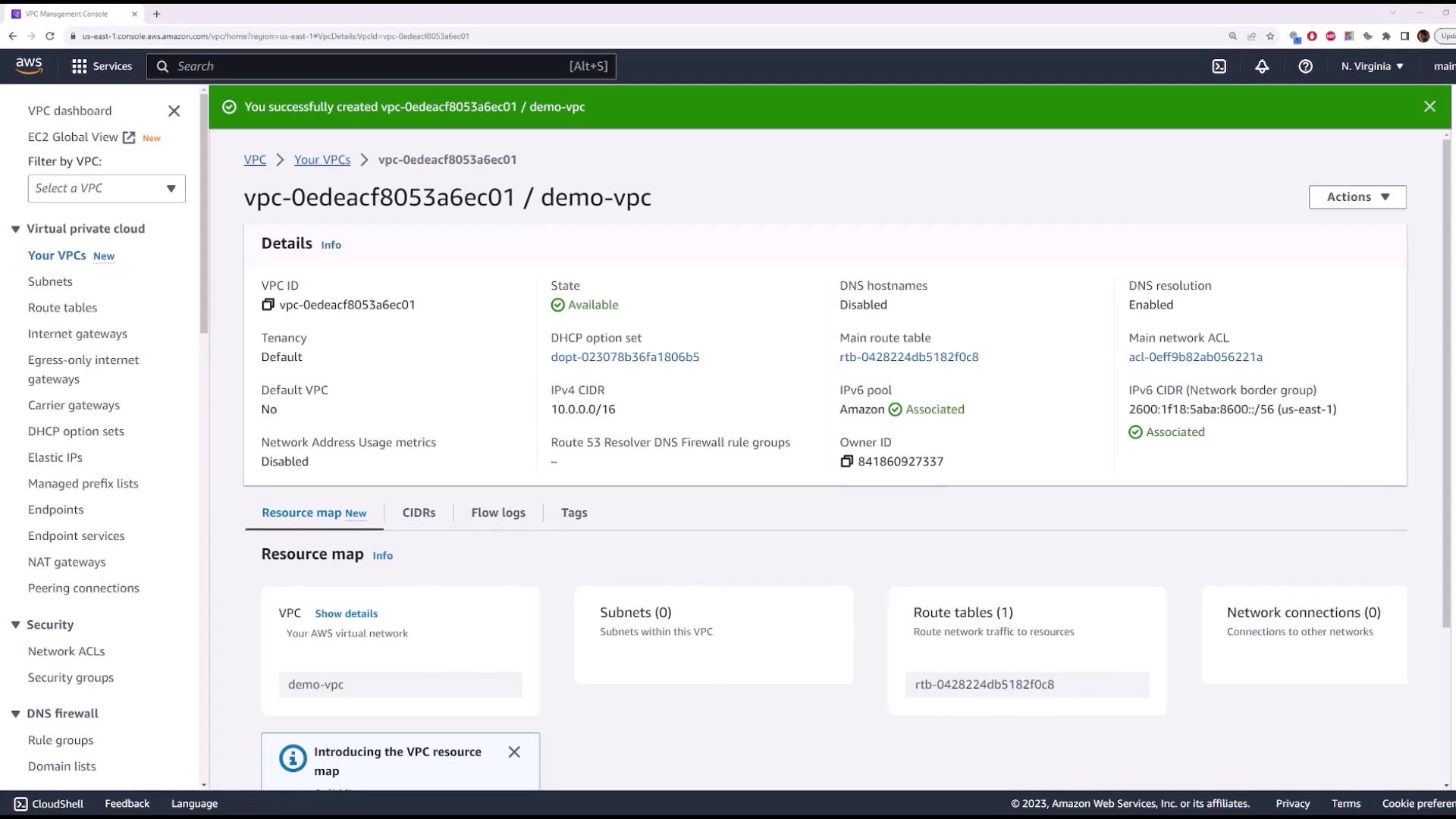Image resolution: width=1456 pixels, height=819 pixels.
Task: Click the AWS logo home icon
Action: pos(29,66)
